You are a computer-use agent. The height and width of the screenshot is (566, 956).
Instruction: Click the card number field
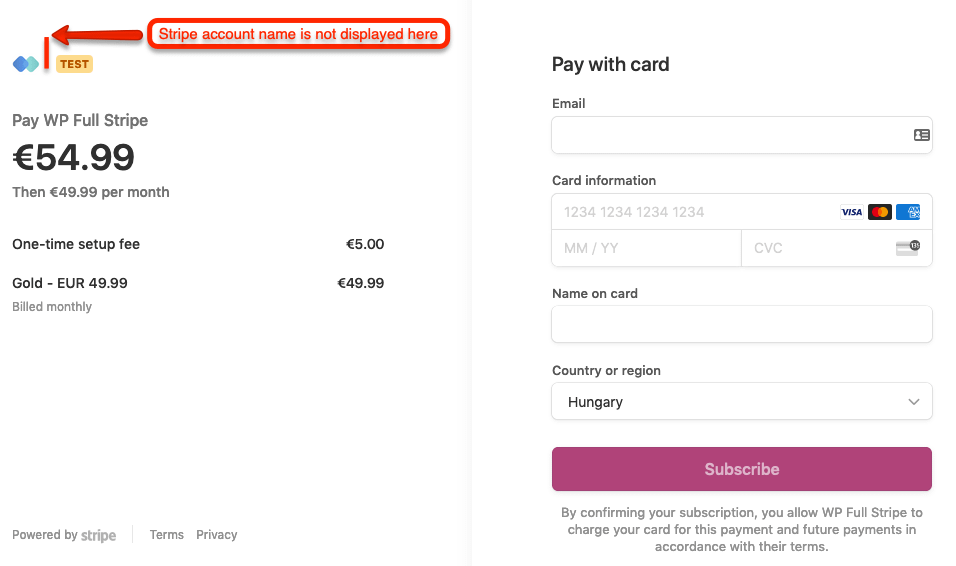690,212
